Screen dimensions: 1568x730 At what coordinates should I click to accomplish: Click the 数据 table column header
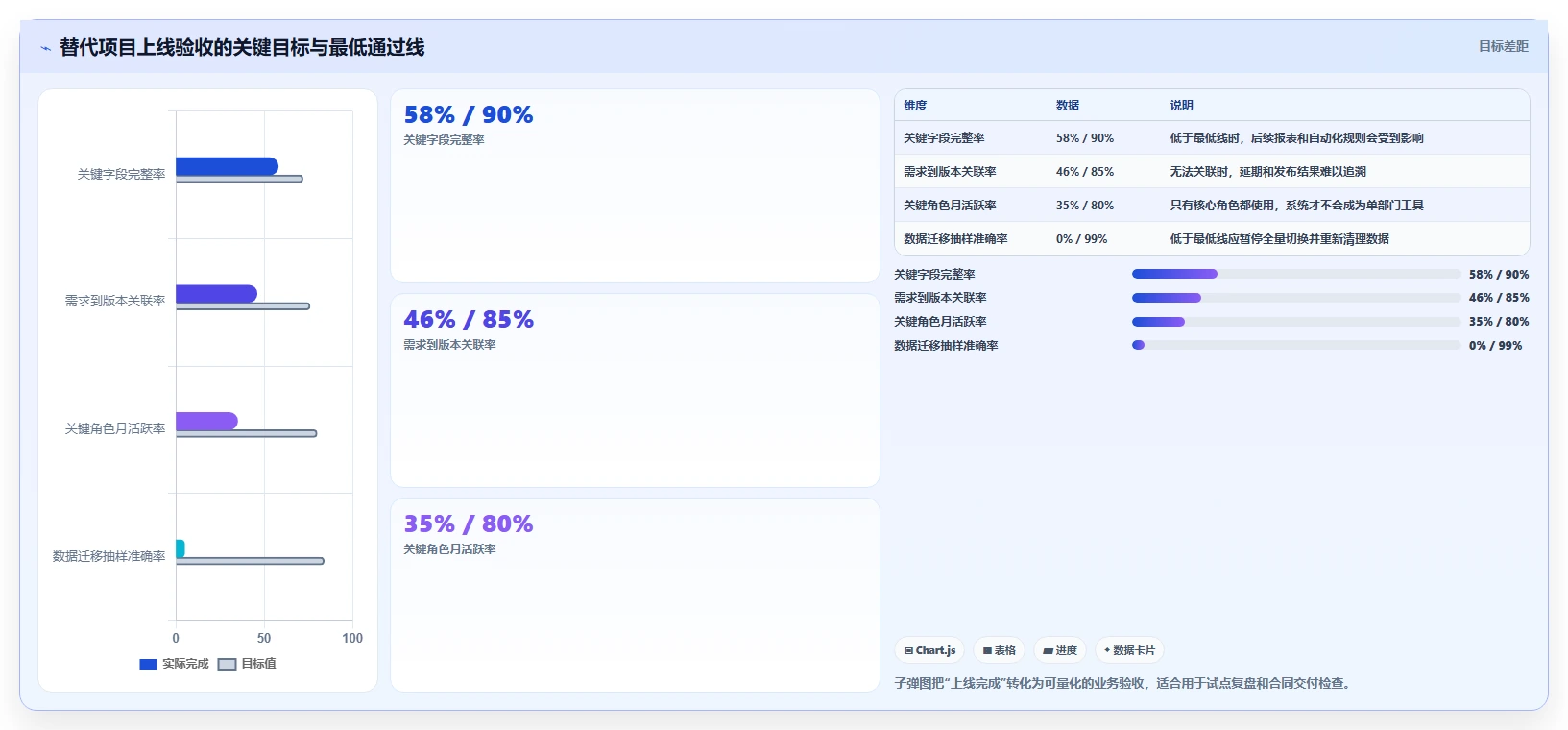point(1068,106)
